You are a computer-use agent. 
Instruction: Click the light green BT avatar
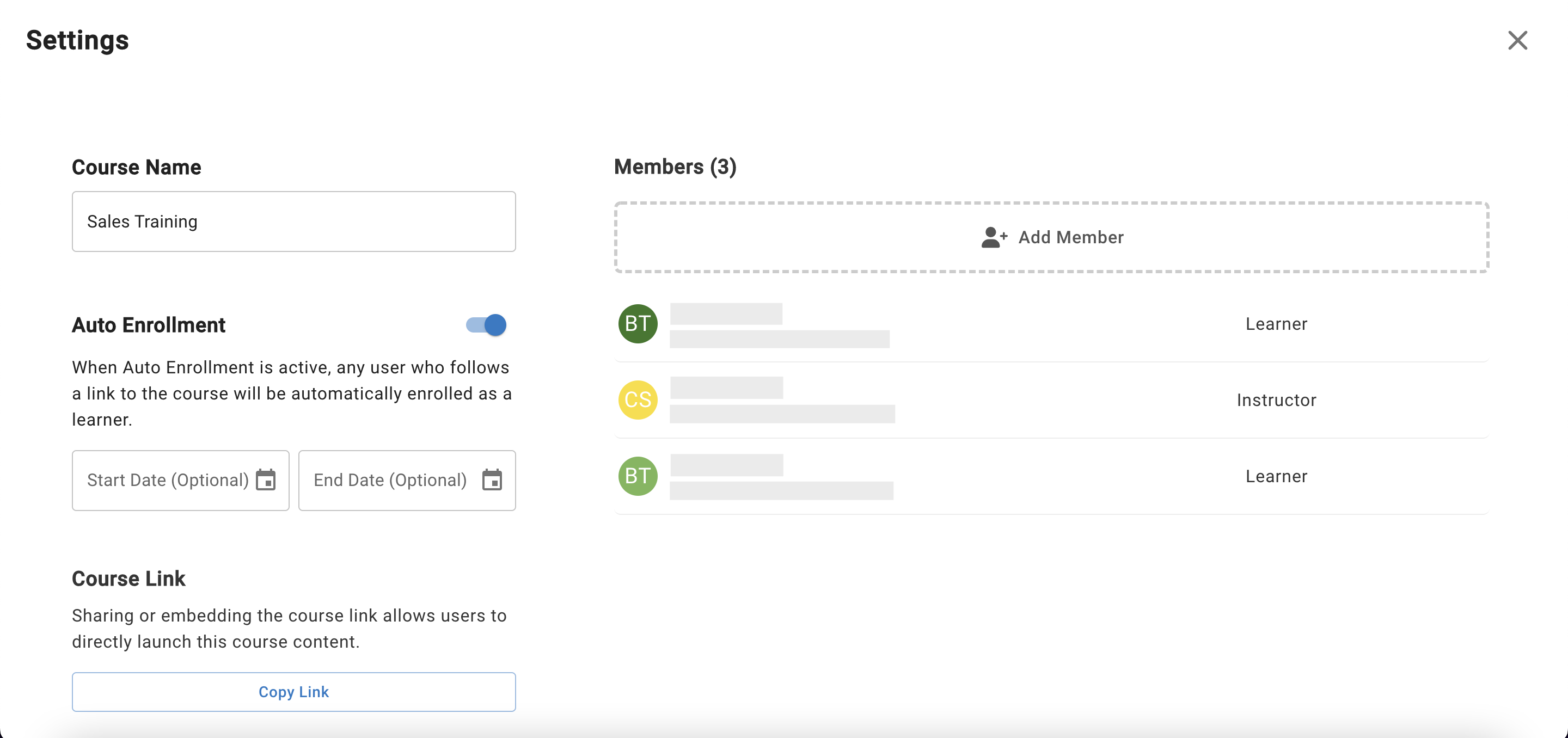[x=638, y=476]
